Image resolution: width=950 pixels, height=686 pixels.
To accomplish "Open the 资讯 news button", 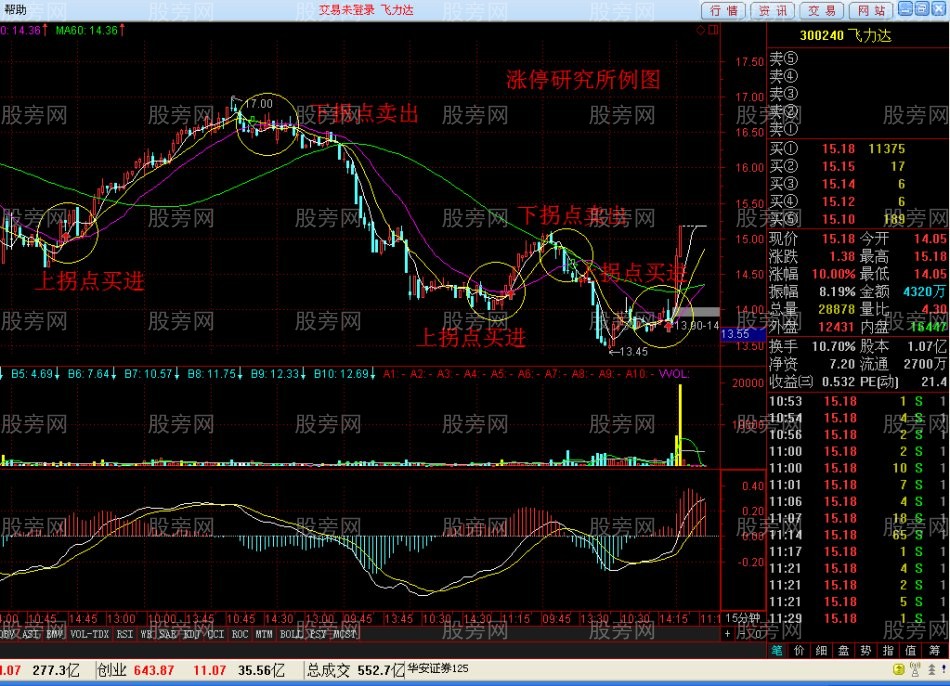I will [x=773, y=10].
